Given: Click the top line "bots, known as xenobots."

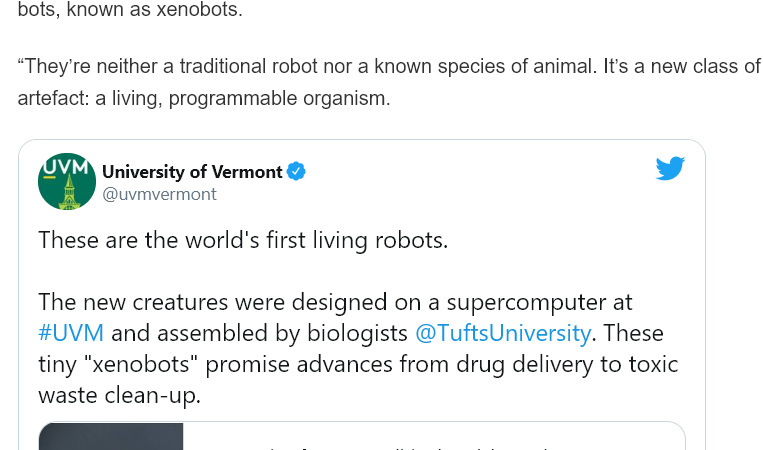Looking at the screenshot, I should pyautogui.click(x=130, y=9).
